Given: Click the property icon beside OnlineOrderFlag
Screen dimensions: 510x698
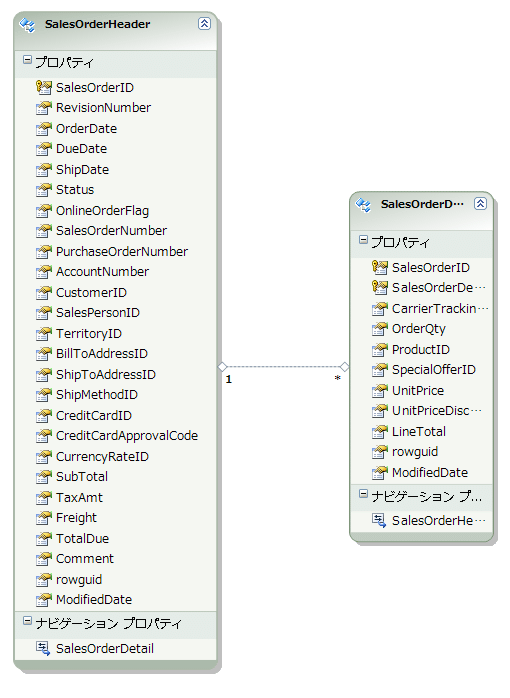Looking at the screenshot, I should coord(44,211).
